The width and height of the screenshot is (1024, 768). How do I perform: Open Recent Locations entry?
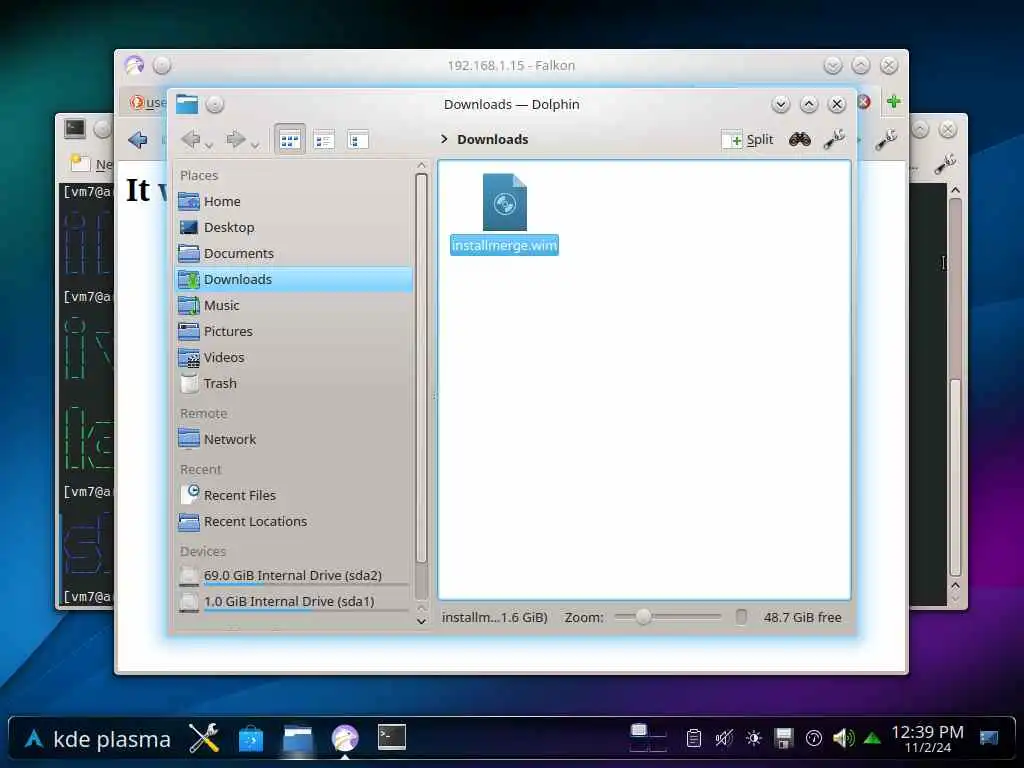click(x=294, y=521)
